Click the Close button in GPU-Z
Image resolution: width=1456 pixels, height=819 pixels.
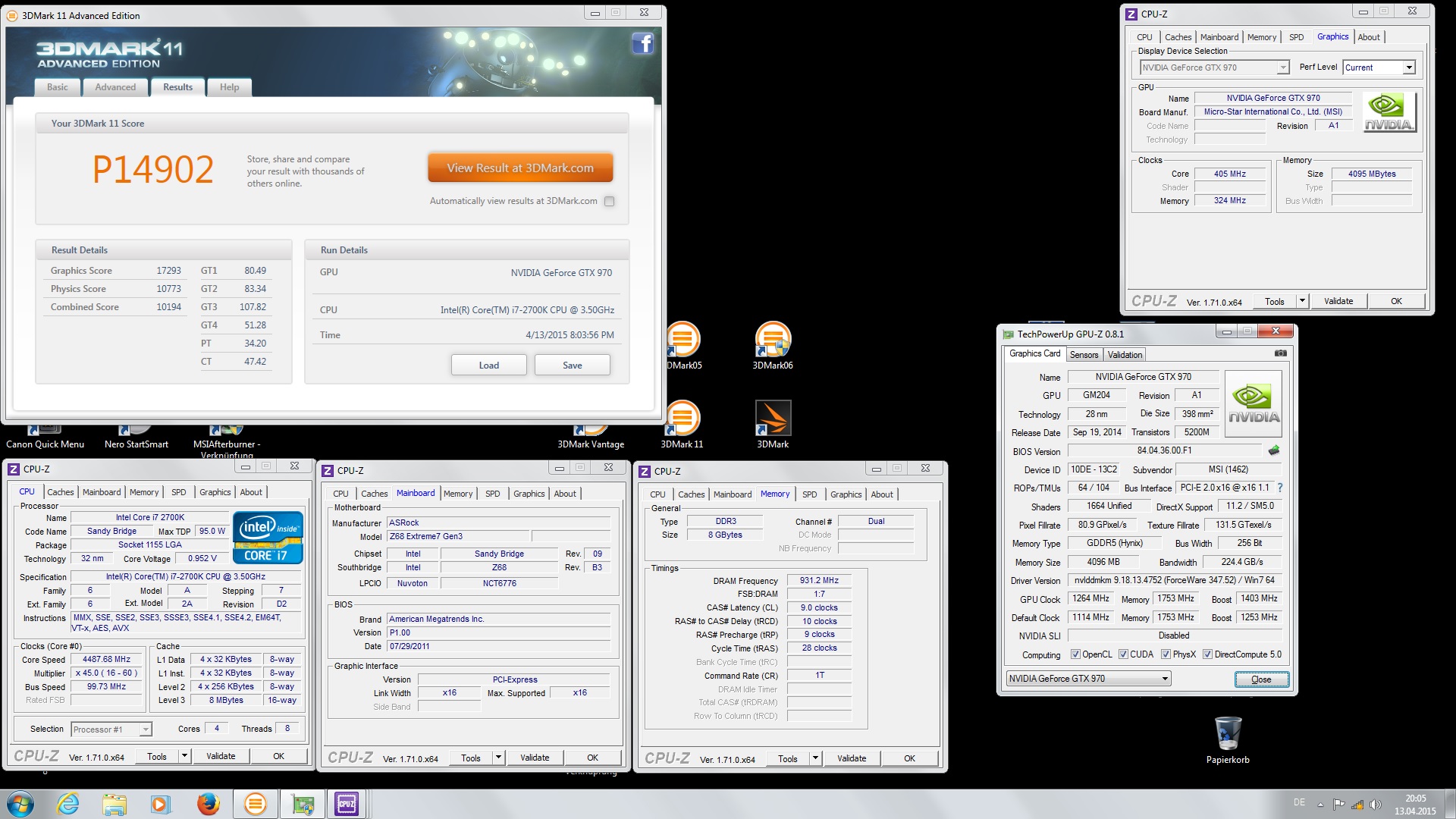1261,679
